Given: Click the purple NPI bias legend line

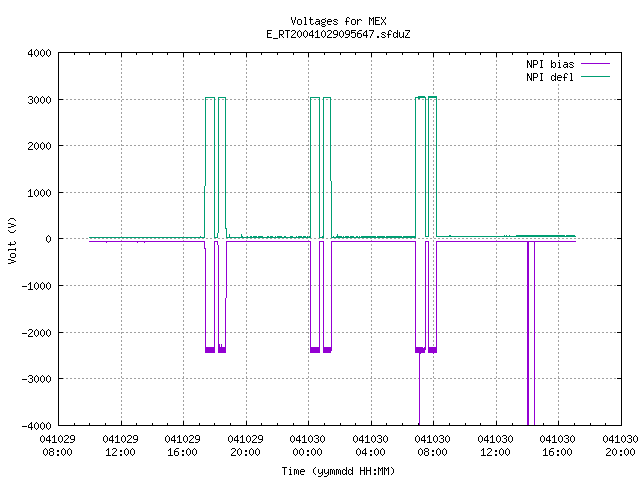Looking at the screenshot, I should 596,64.
